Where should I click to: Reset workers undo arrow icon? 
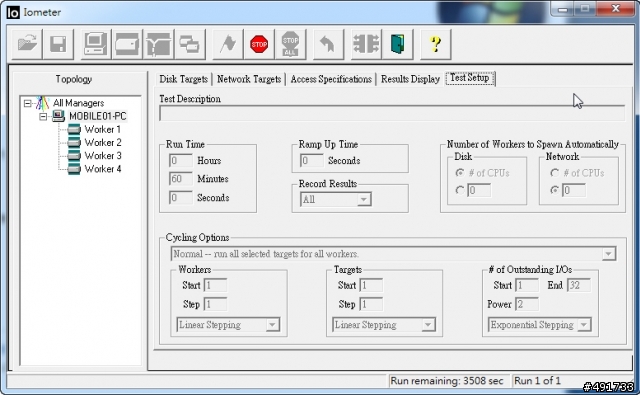coord(328,44)
